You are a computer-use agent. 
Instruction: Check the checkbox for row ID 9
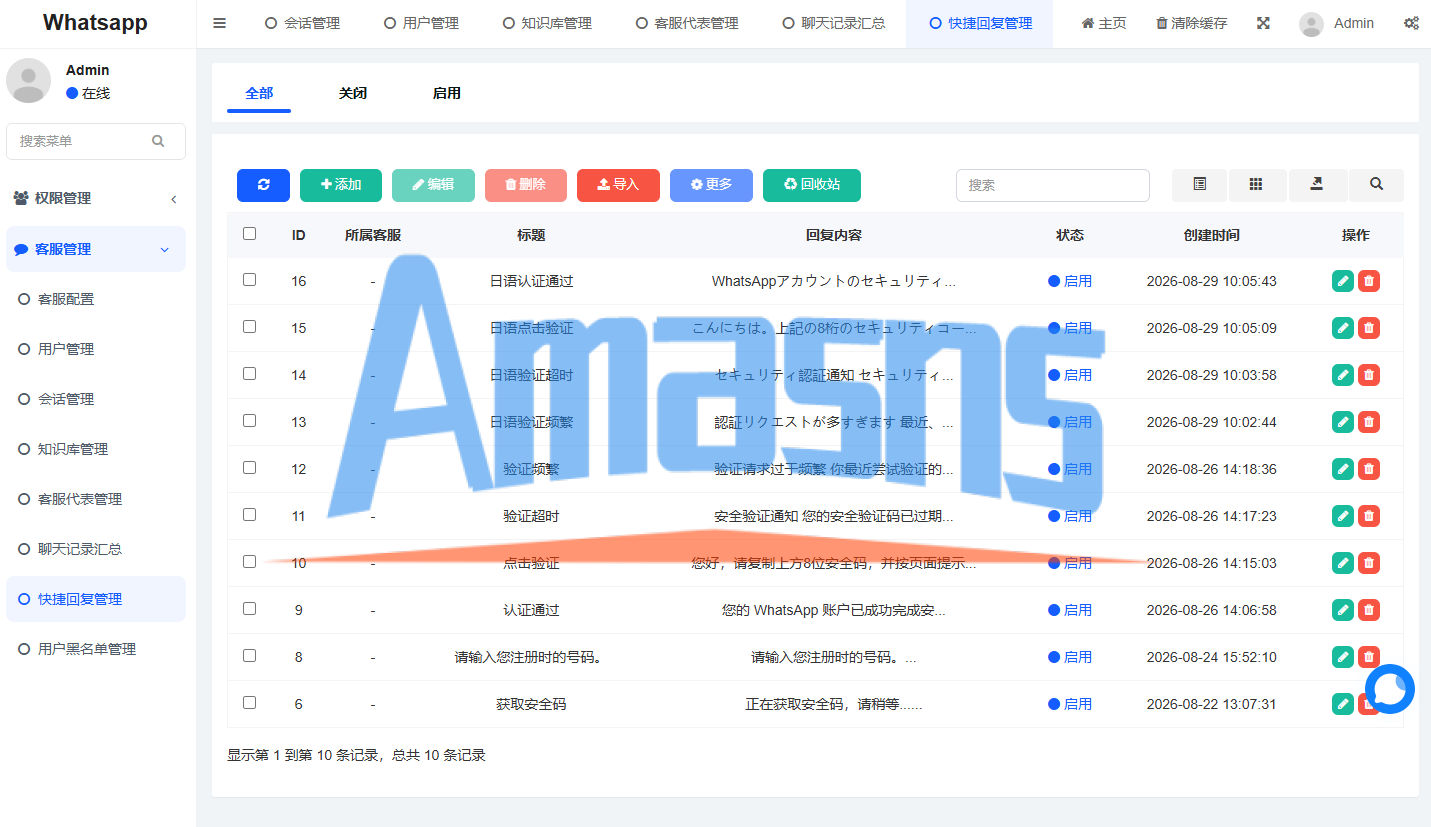[x=249, y=609]
